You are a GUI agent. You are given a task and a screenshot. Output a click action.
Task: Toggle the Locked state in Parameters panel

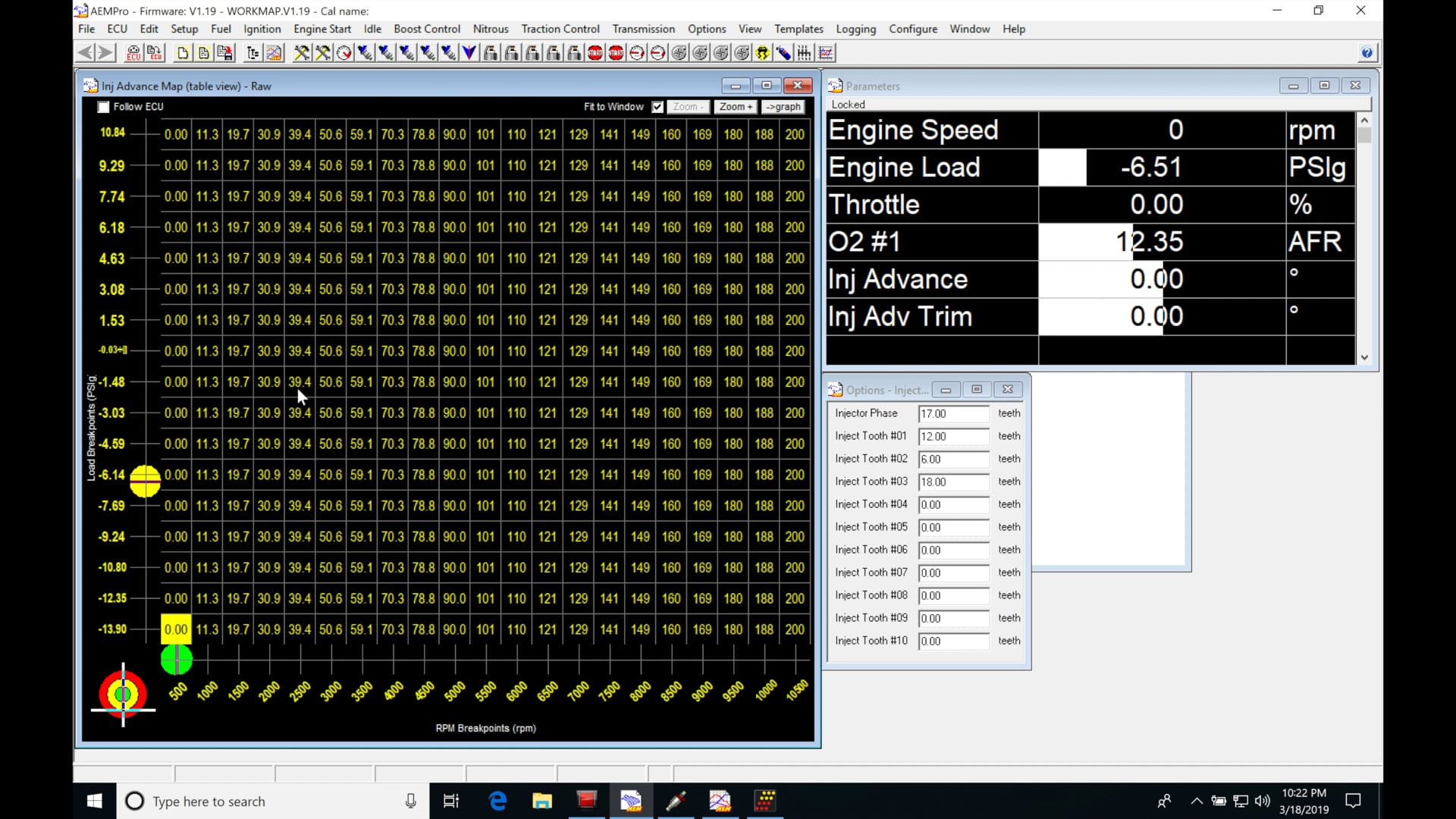(x=847, y=105)
